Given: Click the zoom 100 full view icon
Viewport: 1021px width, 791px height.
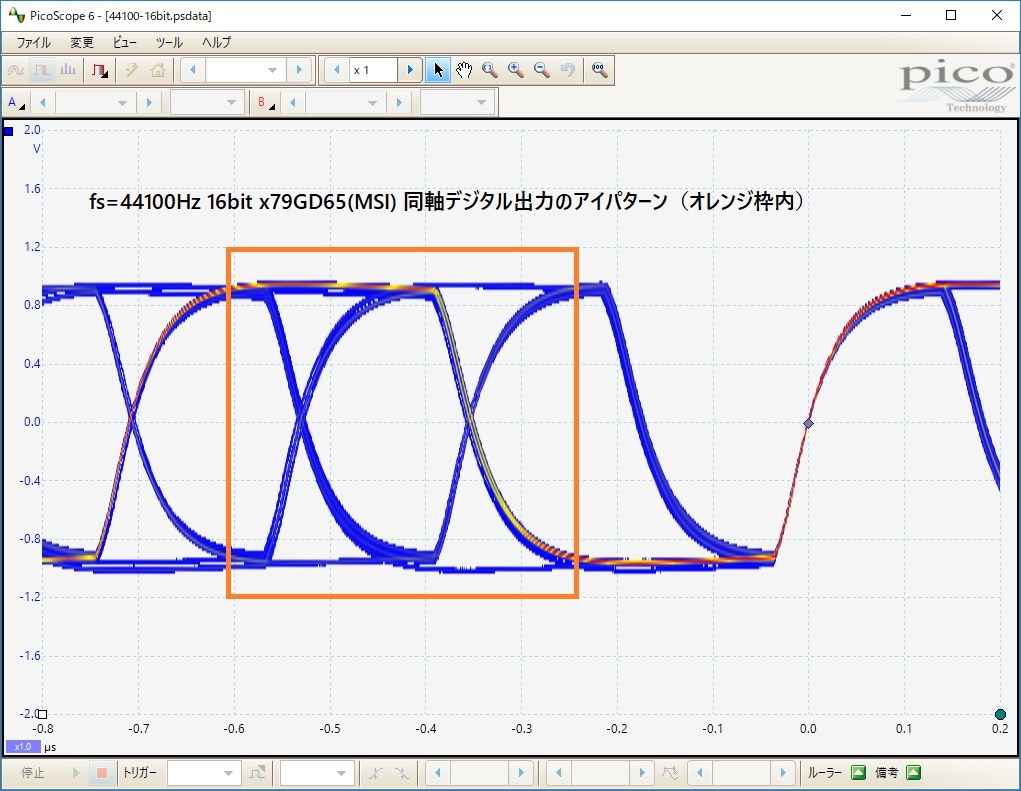Looking at the screenshot, I should point(600,70).
